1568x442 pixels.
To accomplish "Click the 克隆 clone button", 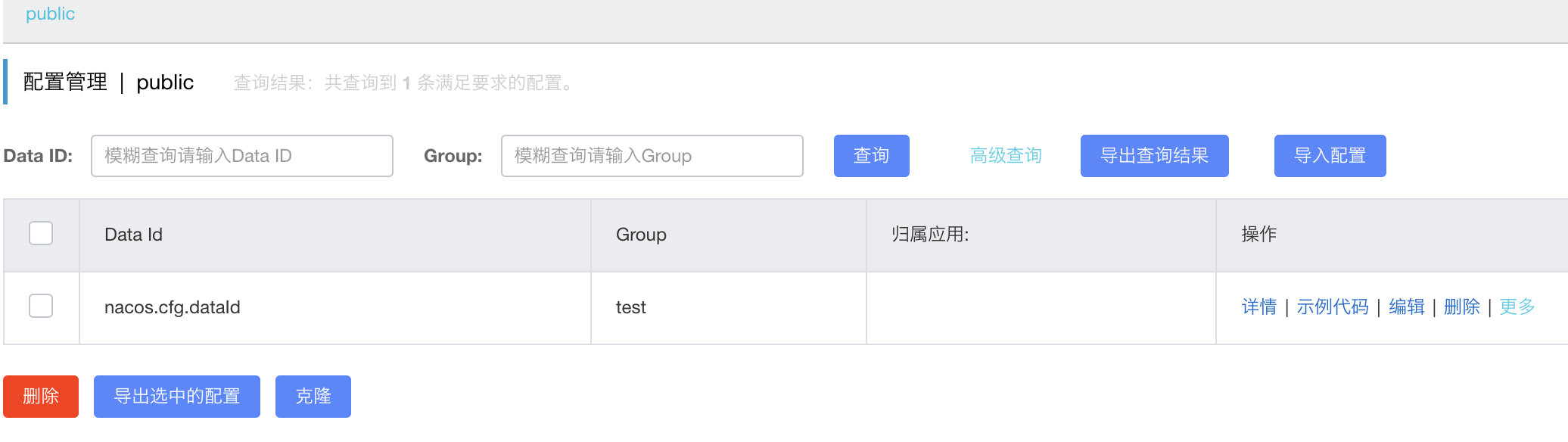I will [313, 396].
